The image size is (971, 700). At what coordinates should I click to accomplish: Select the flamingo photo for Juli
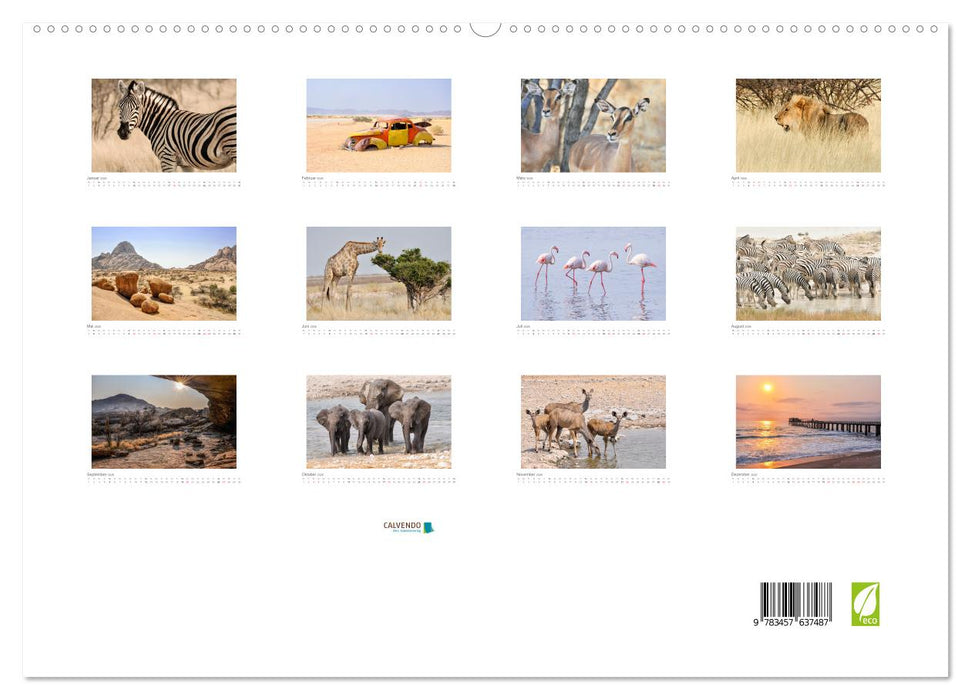point(593,274)
